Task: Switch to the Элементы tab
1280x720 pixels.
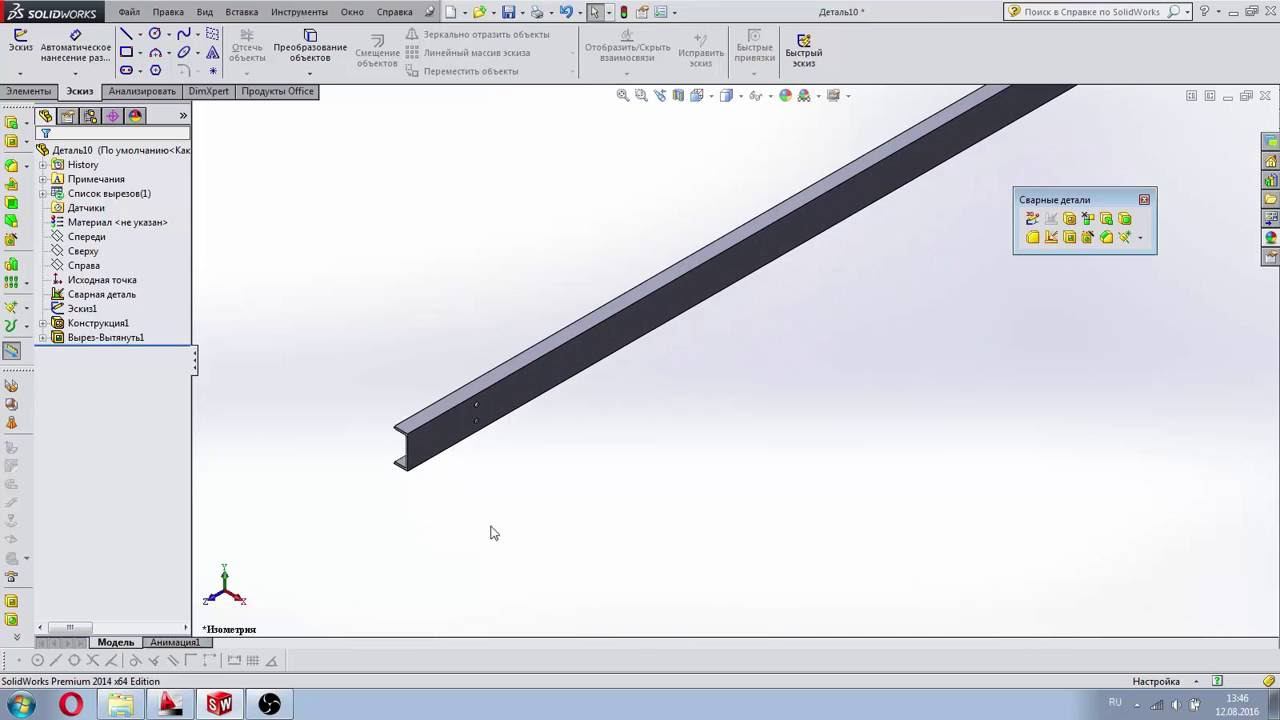Action: coord(28,91)
